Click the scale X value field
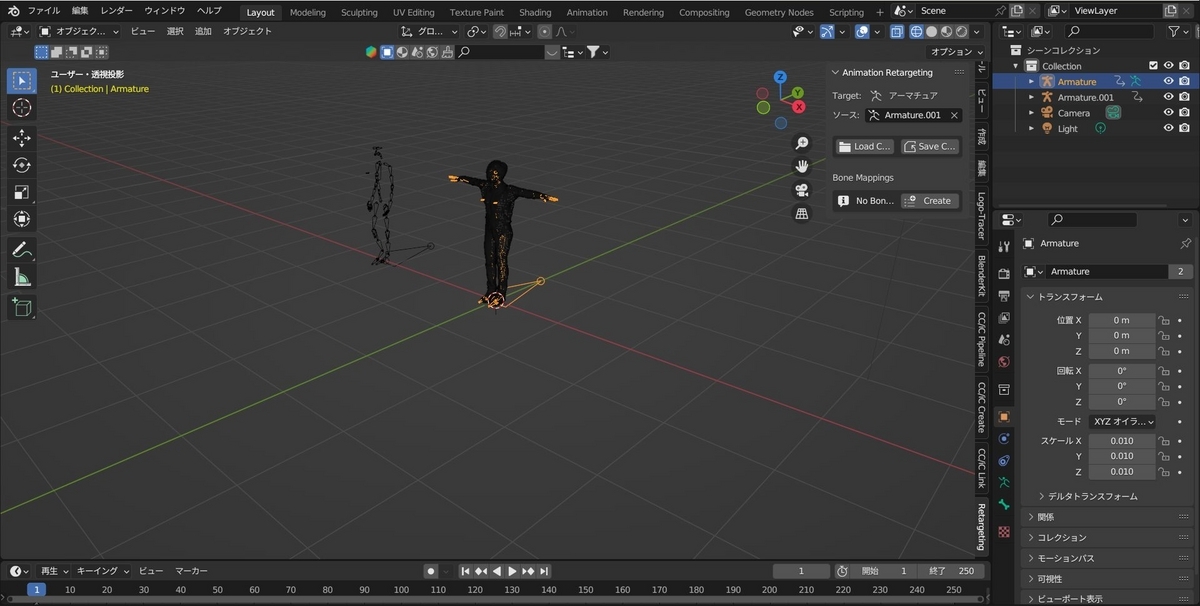This screenshot has width=1200, height=606. click(x=1122, y=441)
